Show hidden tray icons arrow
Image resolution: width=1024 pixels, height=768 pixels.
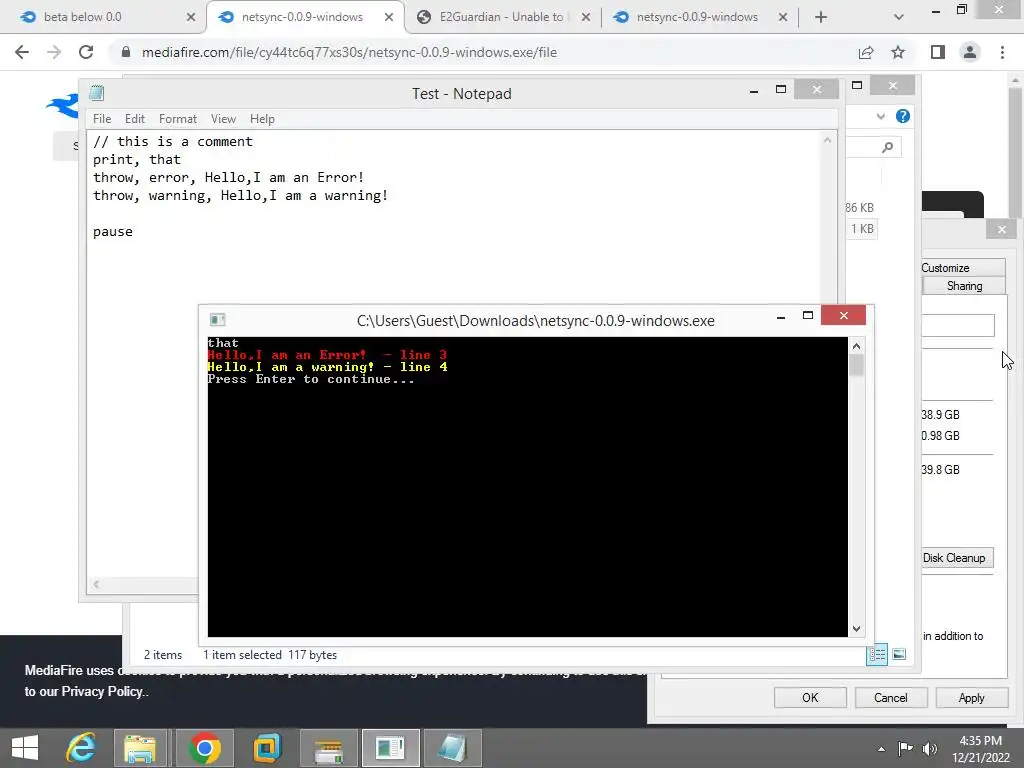(x=882, y=749)
